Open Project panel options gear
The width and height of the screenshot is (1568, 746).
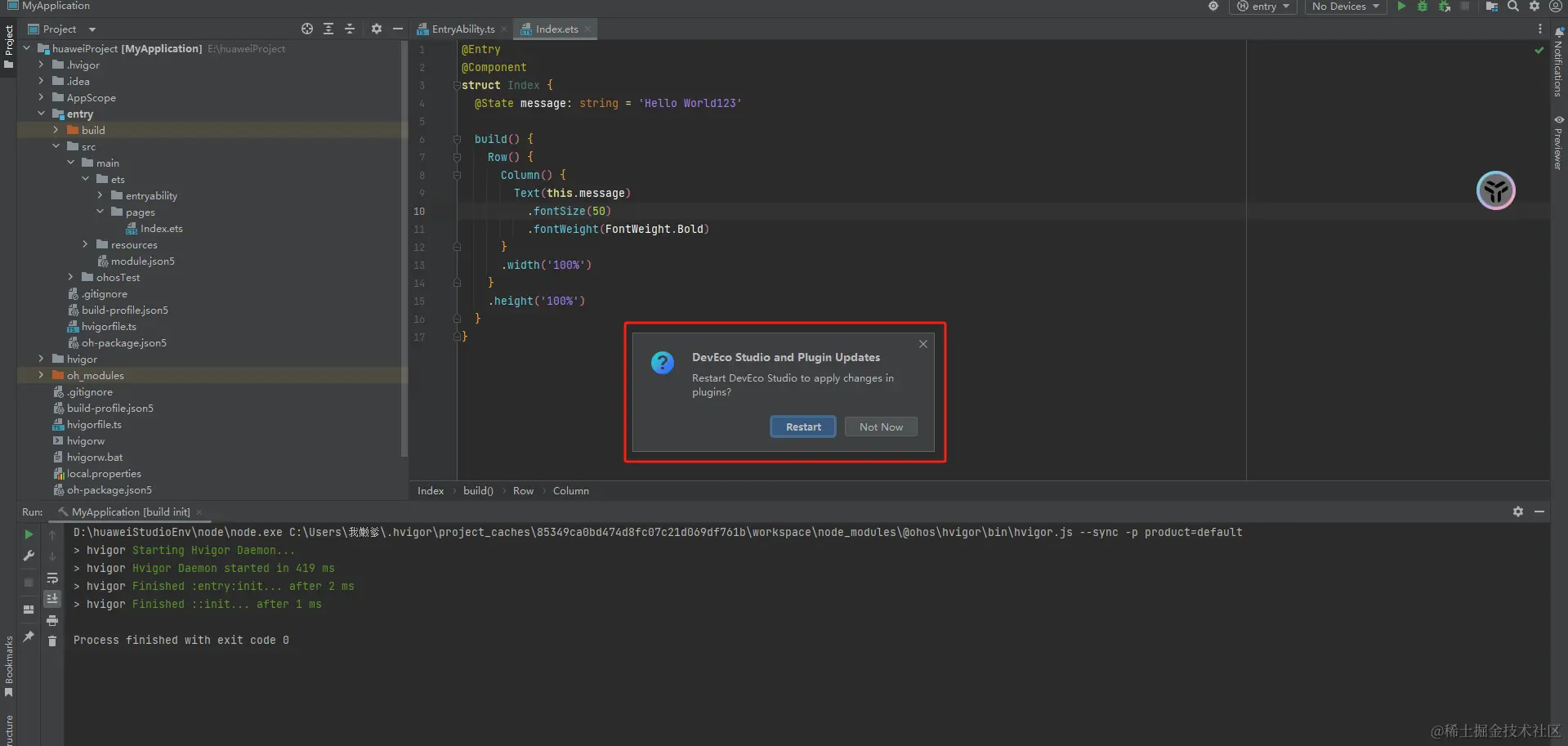pyautogui.click(x=377, y=29)
